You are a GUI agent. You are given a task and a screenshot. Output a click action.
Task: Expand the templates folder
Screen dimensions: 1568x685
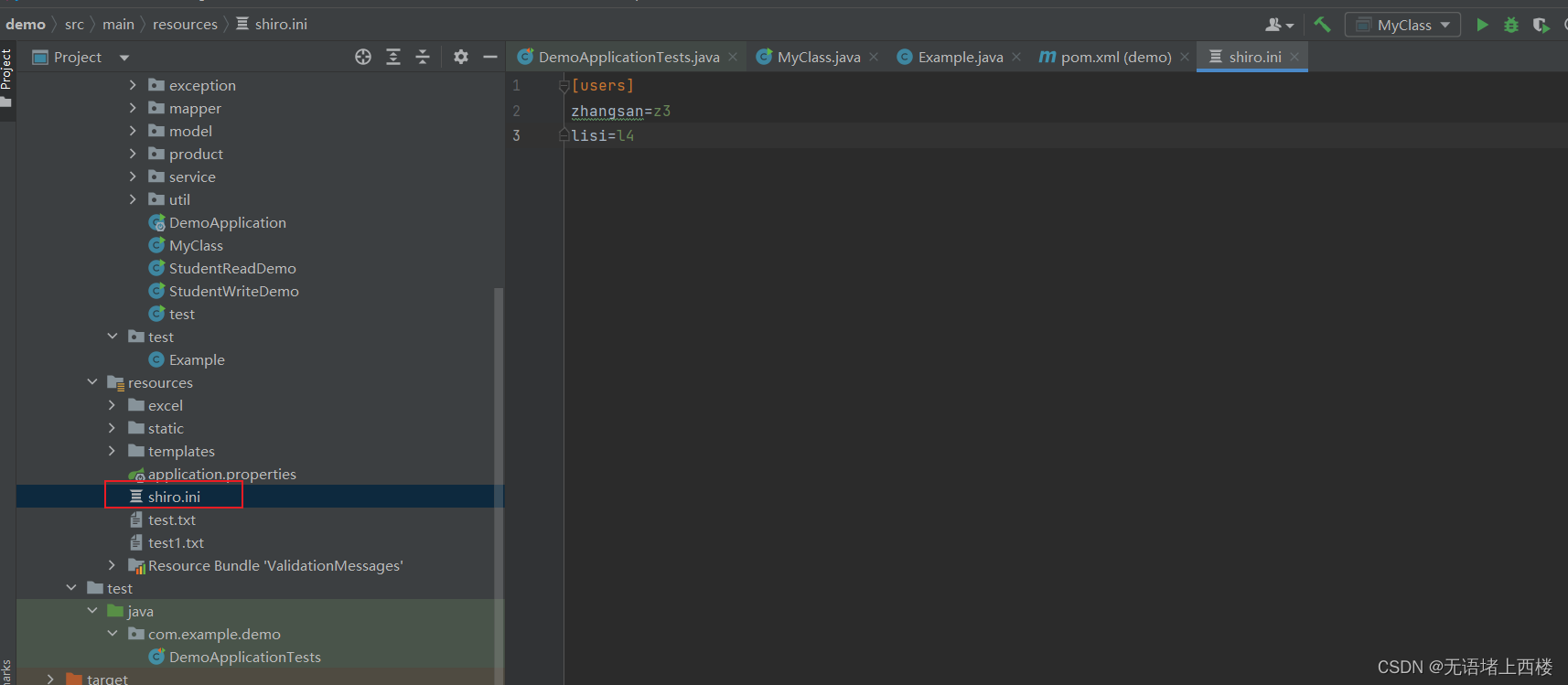pos(113,451)
